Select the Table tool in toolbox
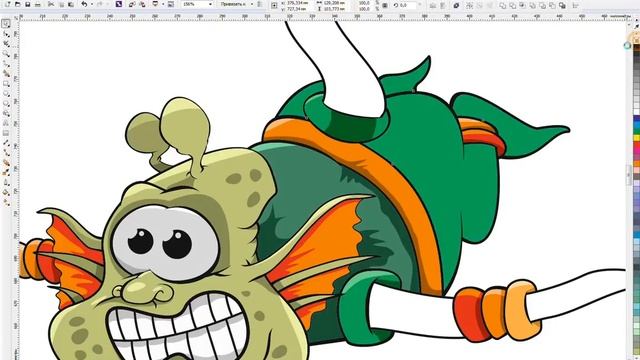Viewport: 640px width, 360px height. click(x=6, y=133)
